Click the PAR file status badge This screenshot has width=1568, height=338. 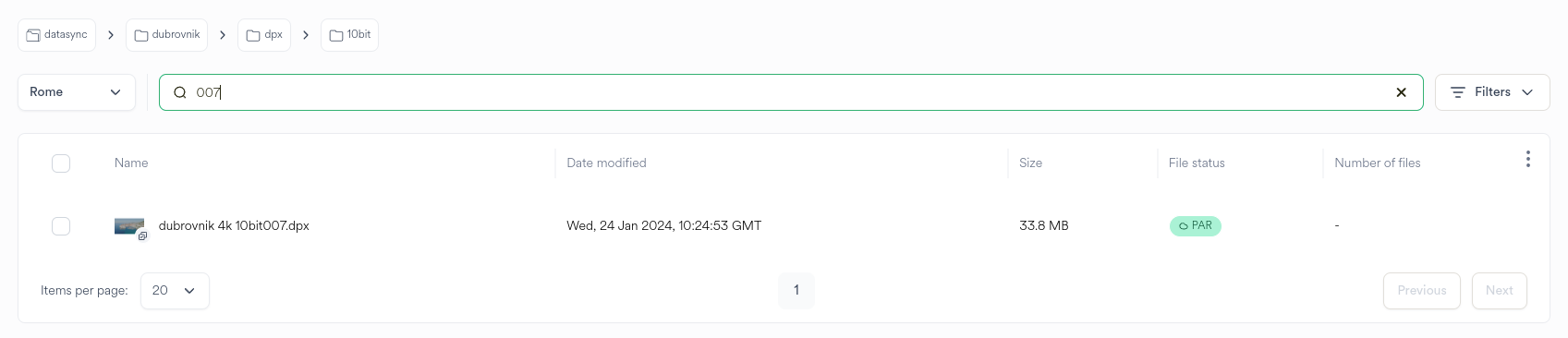(x=1196, y=225)
